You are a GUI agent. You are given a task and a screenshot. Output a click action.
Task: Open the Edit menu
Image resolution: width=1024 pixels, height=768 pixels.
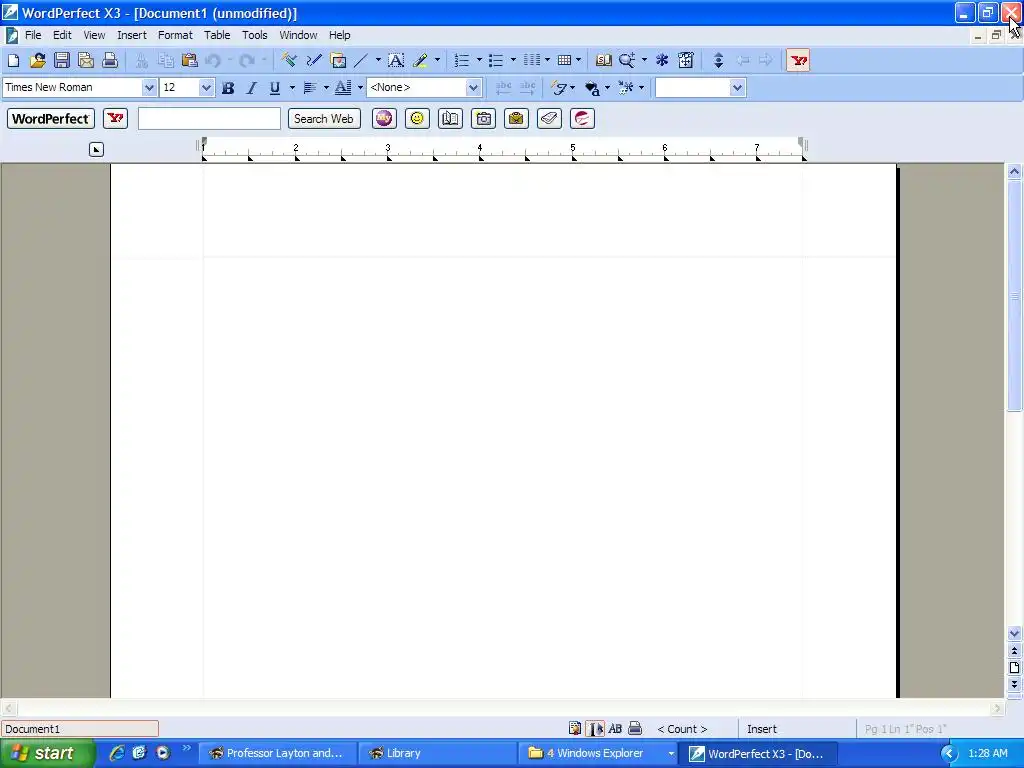(62, 35)
